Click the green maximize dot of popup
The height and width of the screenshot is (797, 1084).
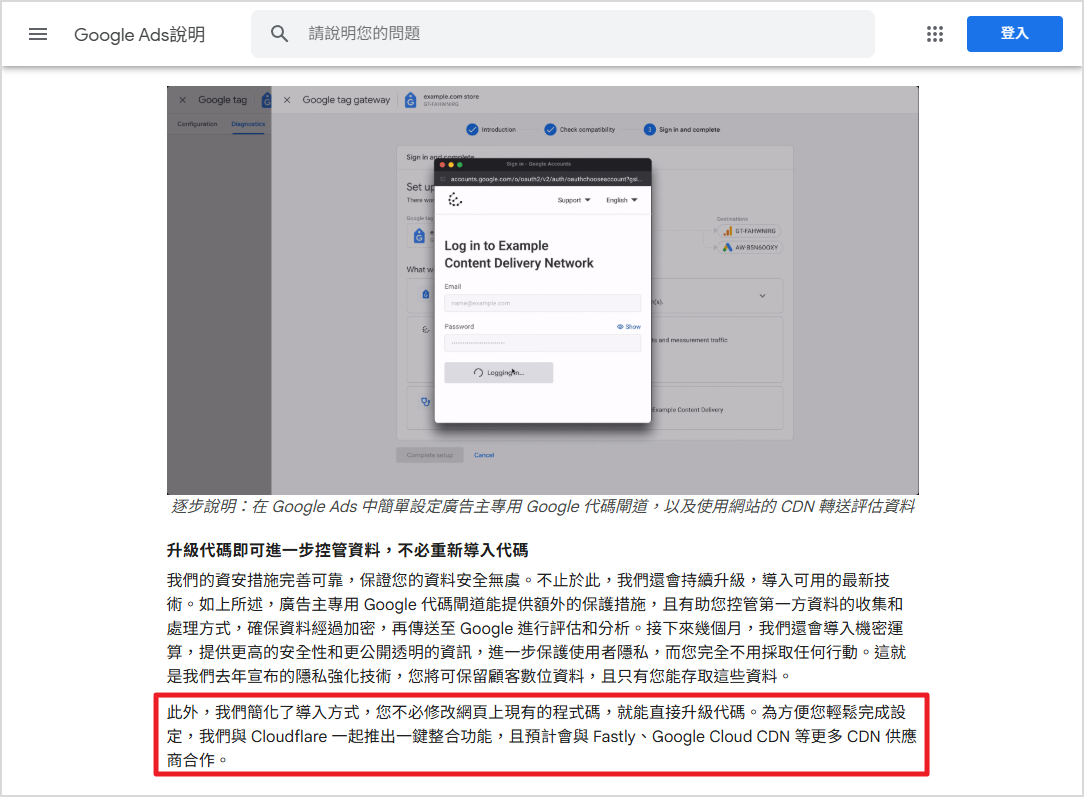[x=460, y=165]
